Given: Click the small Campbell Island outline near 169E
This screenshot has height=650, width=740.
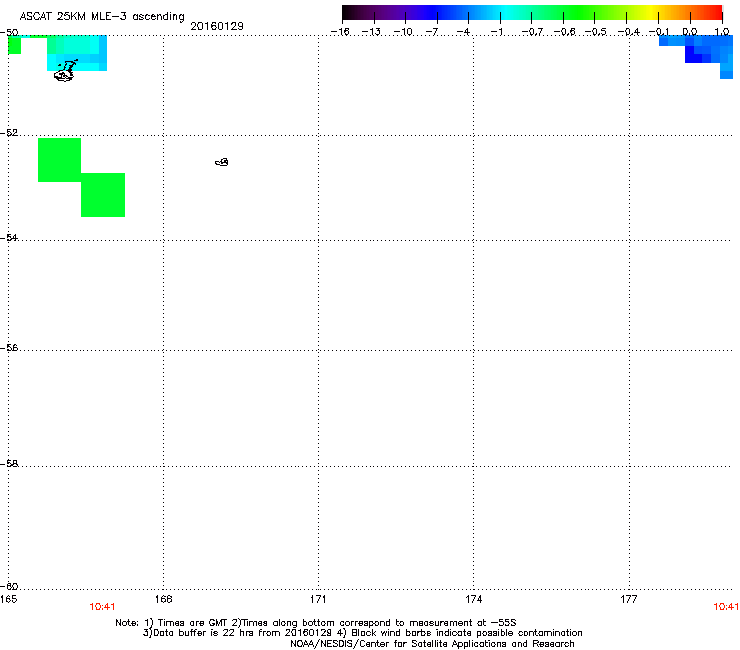Looking at the screenshot, I should point(222,162).
